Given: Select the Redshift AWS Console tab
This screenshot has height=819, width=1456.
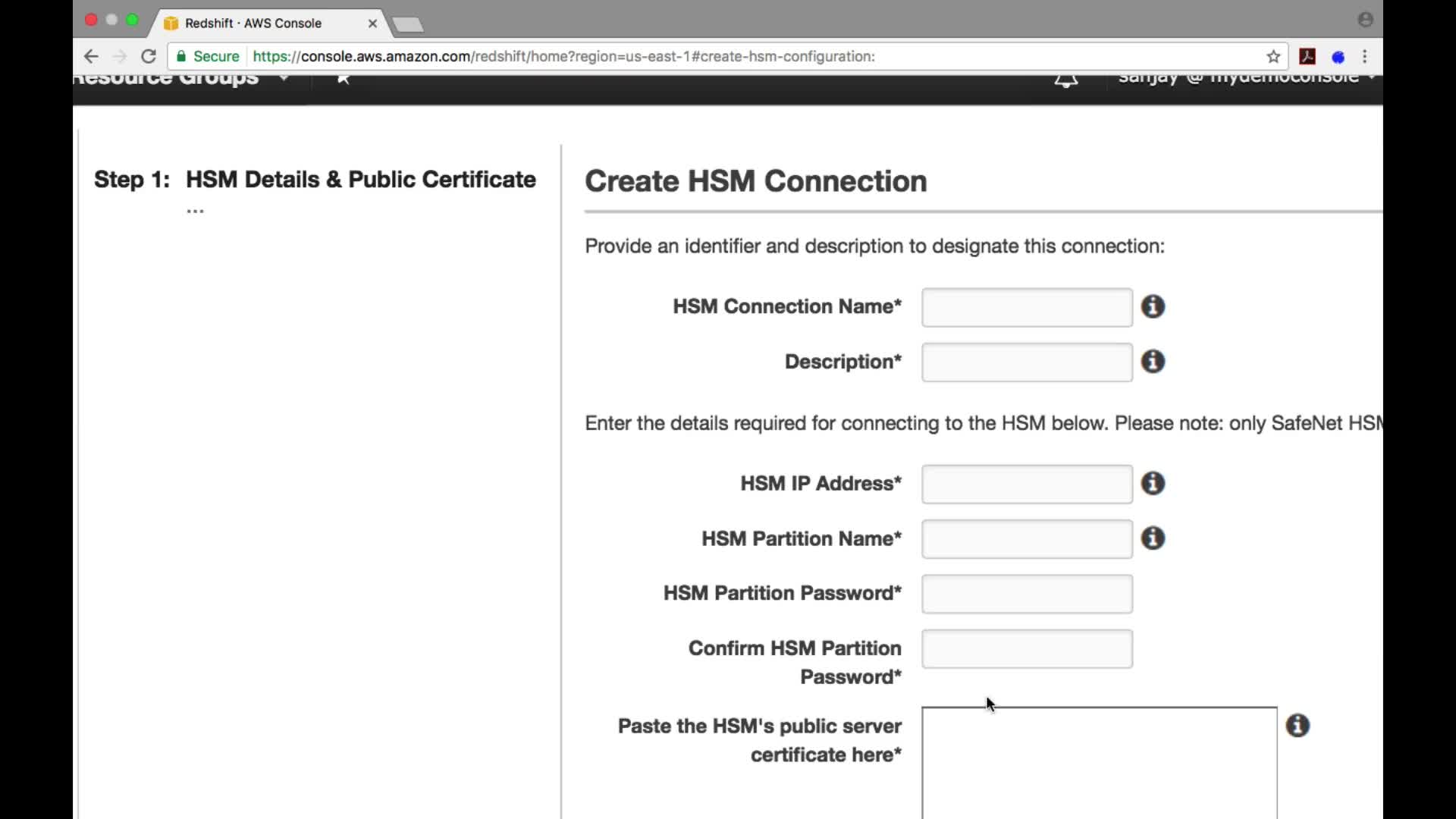Looking at the screenshot, I should [x=254, y=24].
